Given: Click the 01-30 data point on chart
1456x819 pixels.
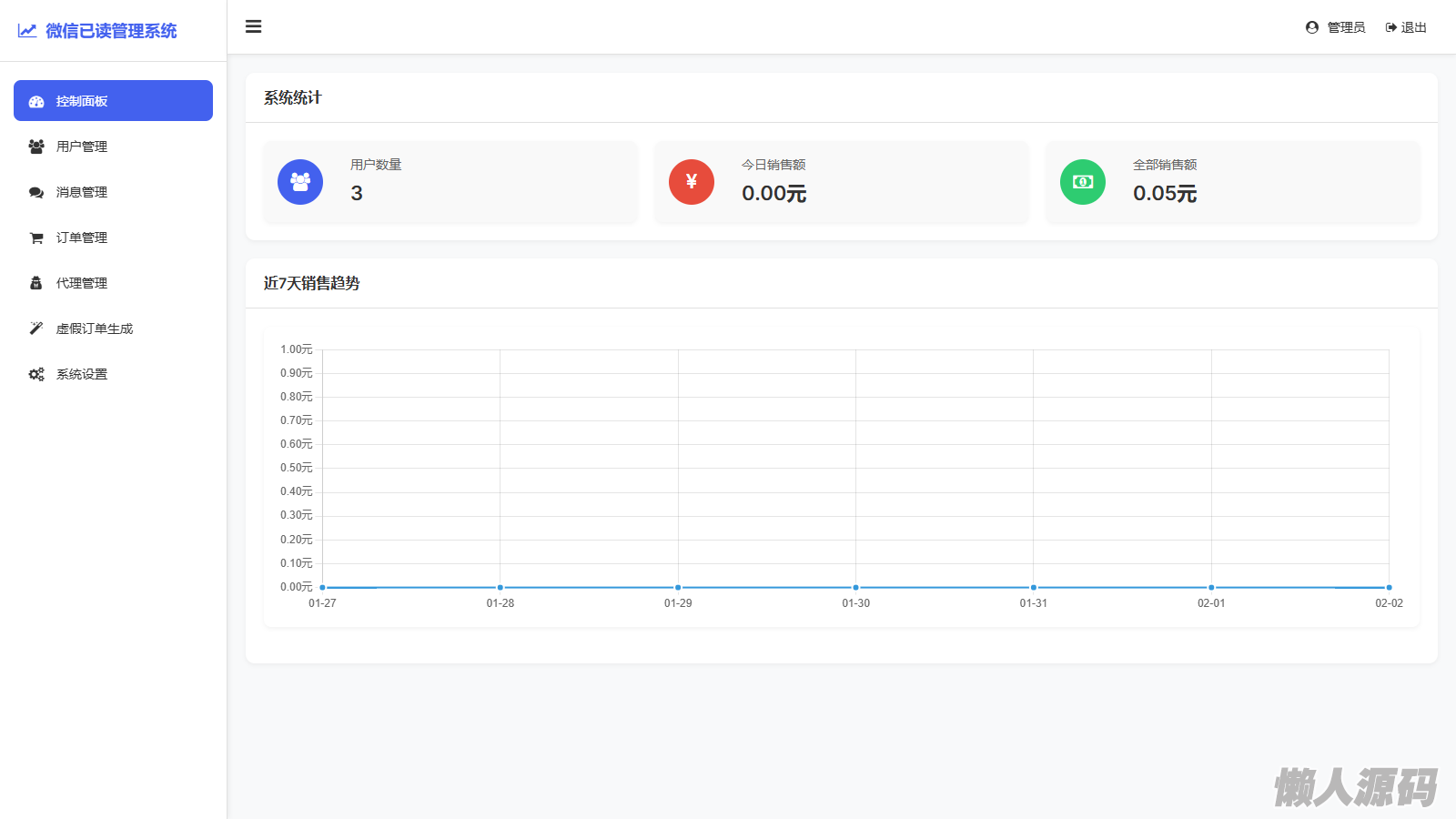Looking at the screenshot, I should [x=855, y=588].
